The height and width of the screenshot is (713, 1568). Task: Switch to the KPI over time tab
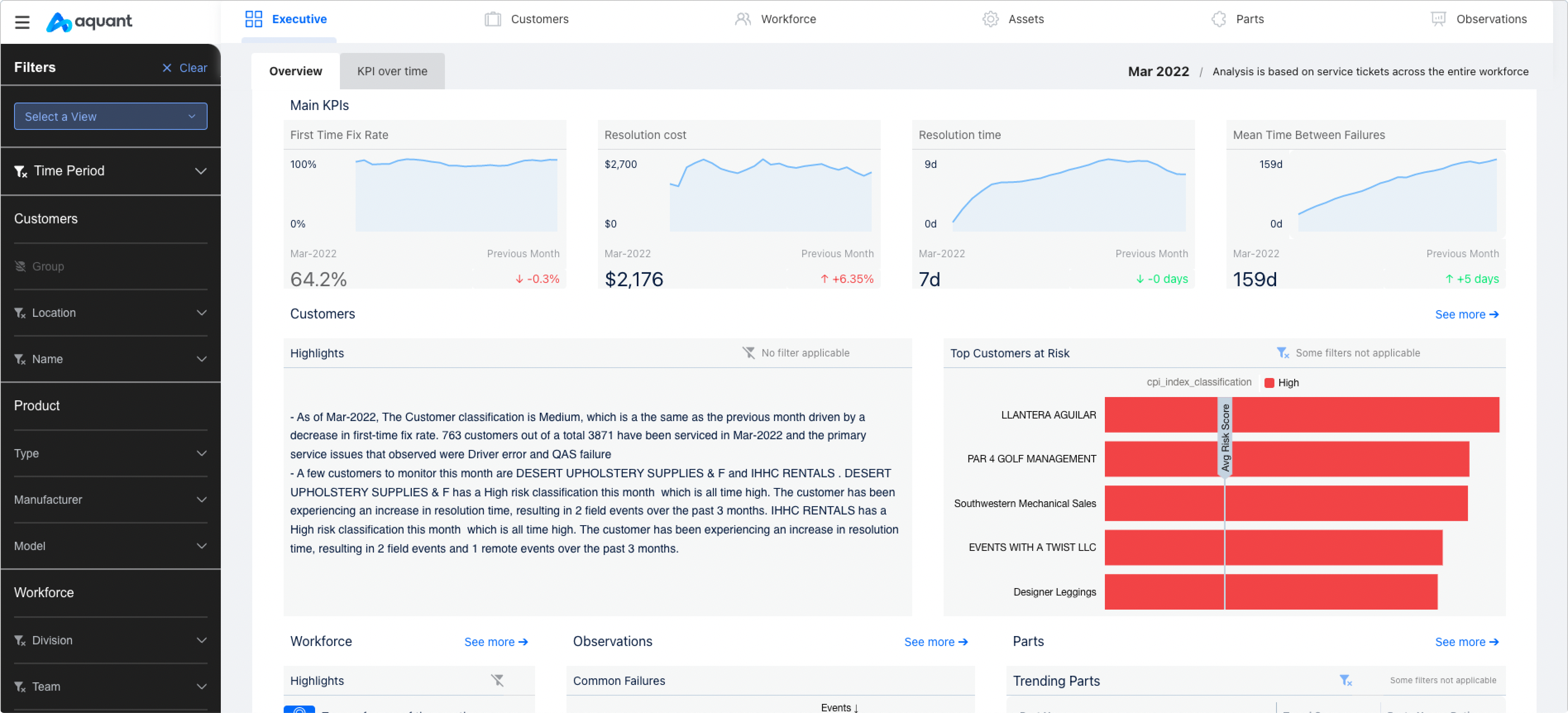(x=392, y=71)
